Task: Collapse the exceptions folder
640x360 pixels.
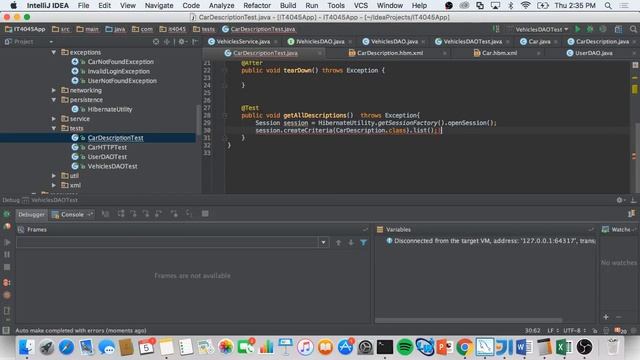Action: 53,52
